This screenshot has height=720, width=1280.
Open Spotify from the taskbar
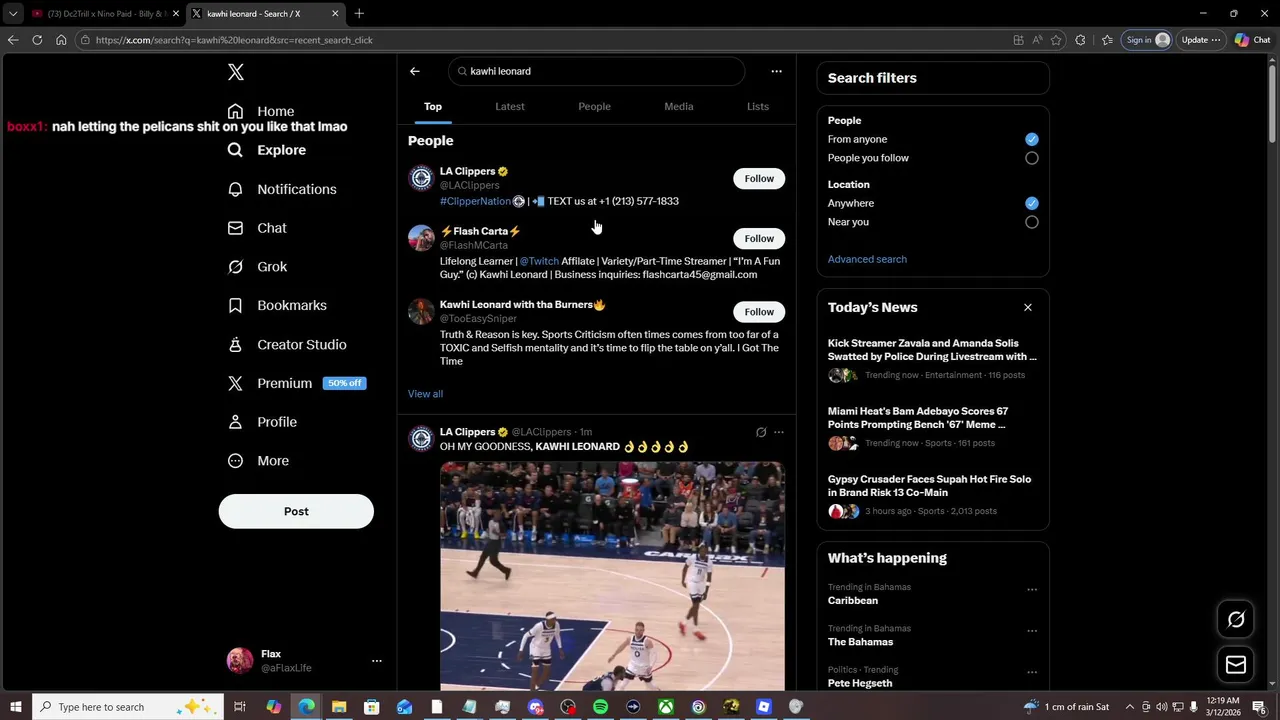(x=600, y=707)
